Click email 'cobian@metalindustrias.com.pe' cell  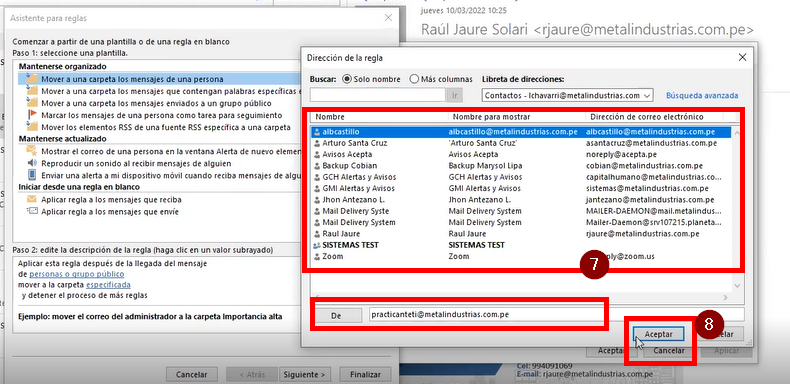point(644,165)
